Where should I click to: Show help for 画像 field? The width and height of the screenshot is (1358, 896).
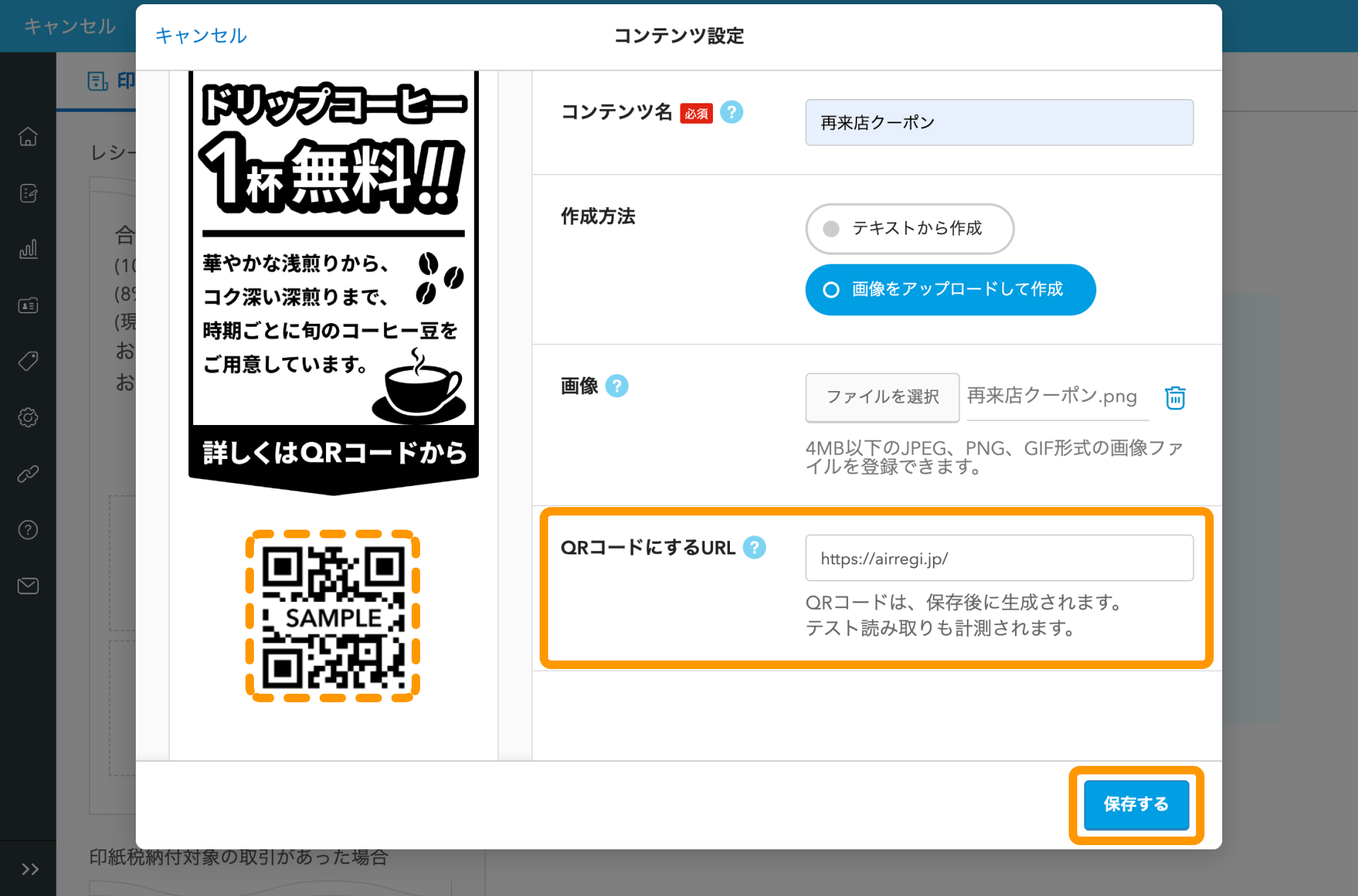(x=617, y=386)
